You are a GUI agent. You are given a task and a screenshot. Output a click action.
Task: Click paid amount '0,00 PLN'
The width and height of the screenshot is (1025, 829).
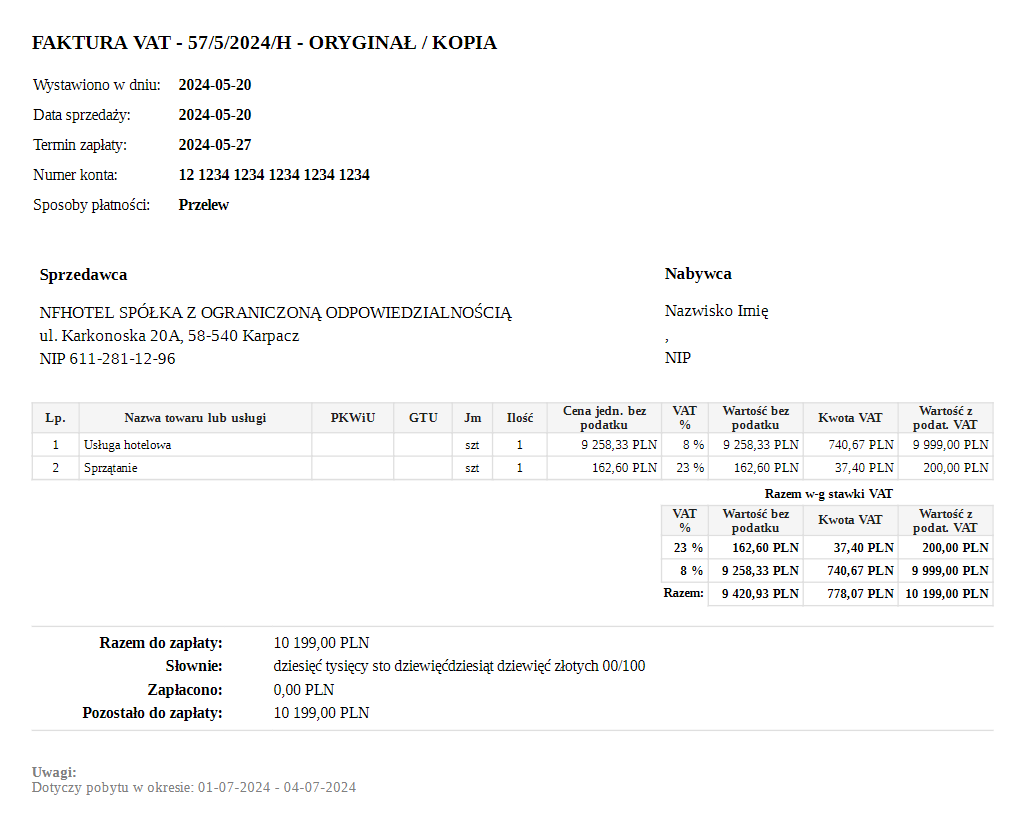click(303, 690)
